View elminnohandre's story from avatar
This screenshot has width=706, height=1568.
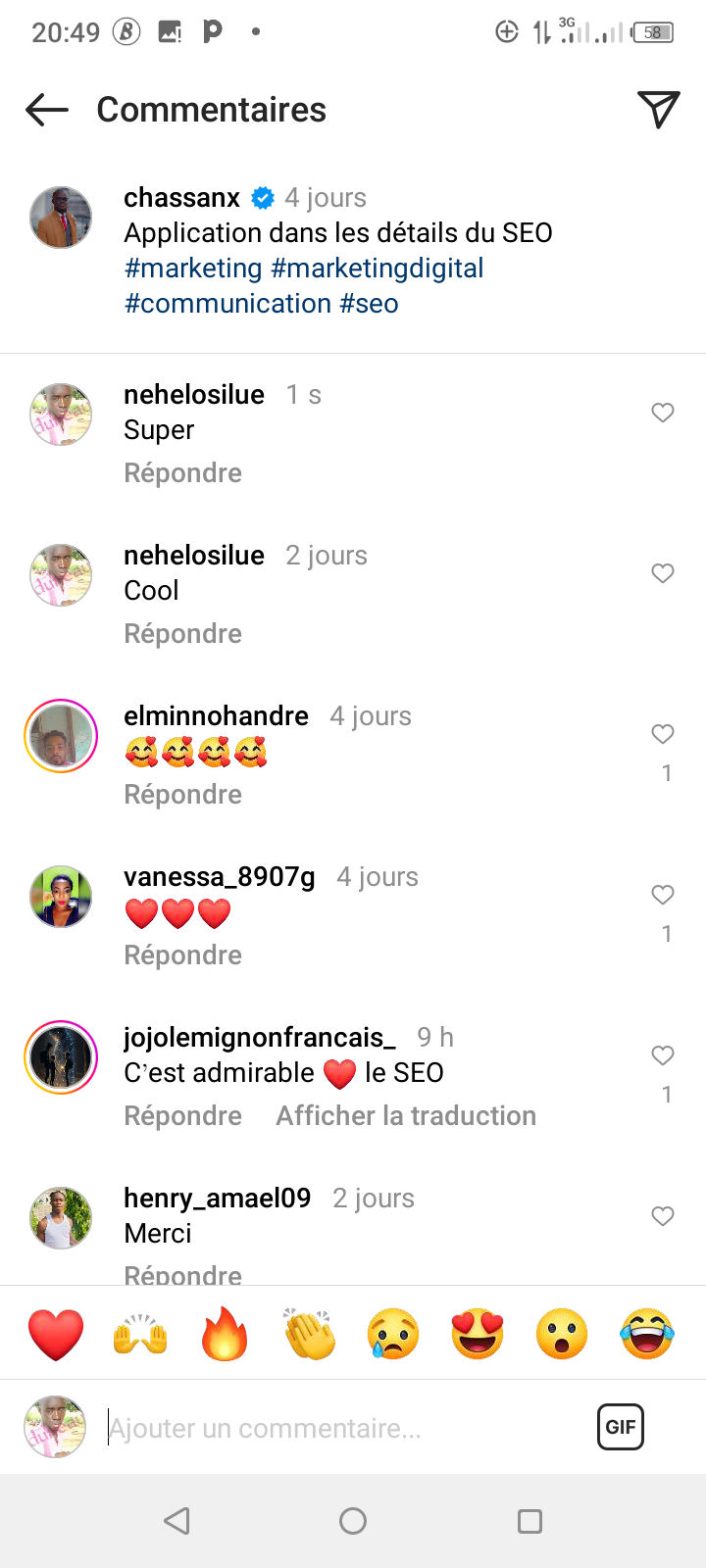point(61,736)
